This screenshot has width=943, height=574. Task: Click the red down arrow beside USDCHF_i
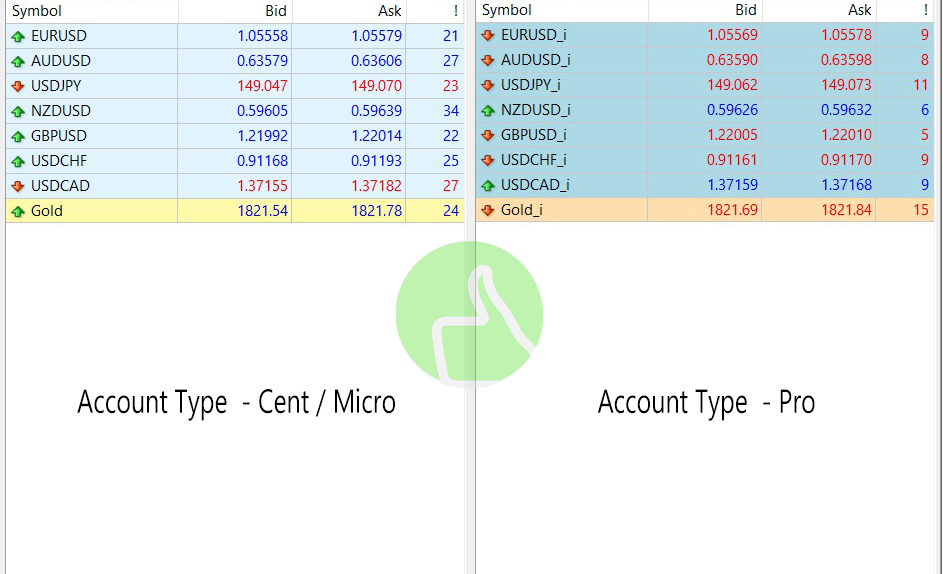coord(488,160)
